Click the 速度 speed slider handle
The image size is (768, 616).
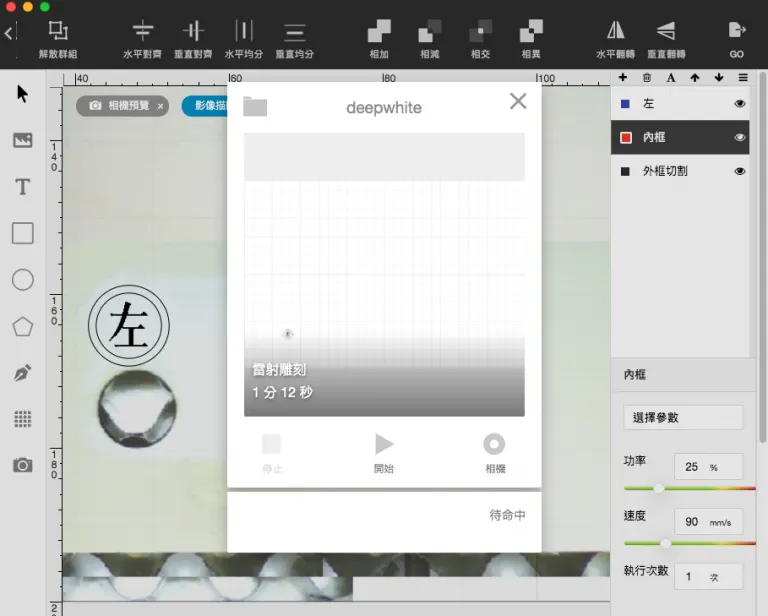666,543
